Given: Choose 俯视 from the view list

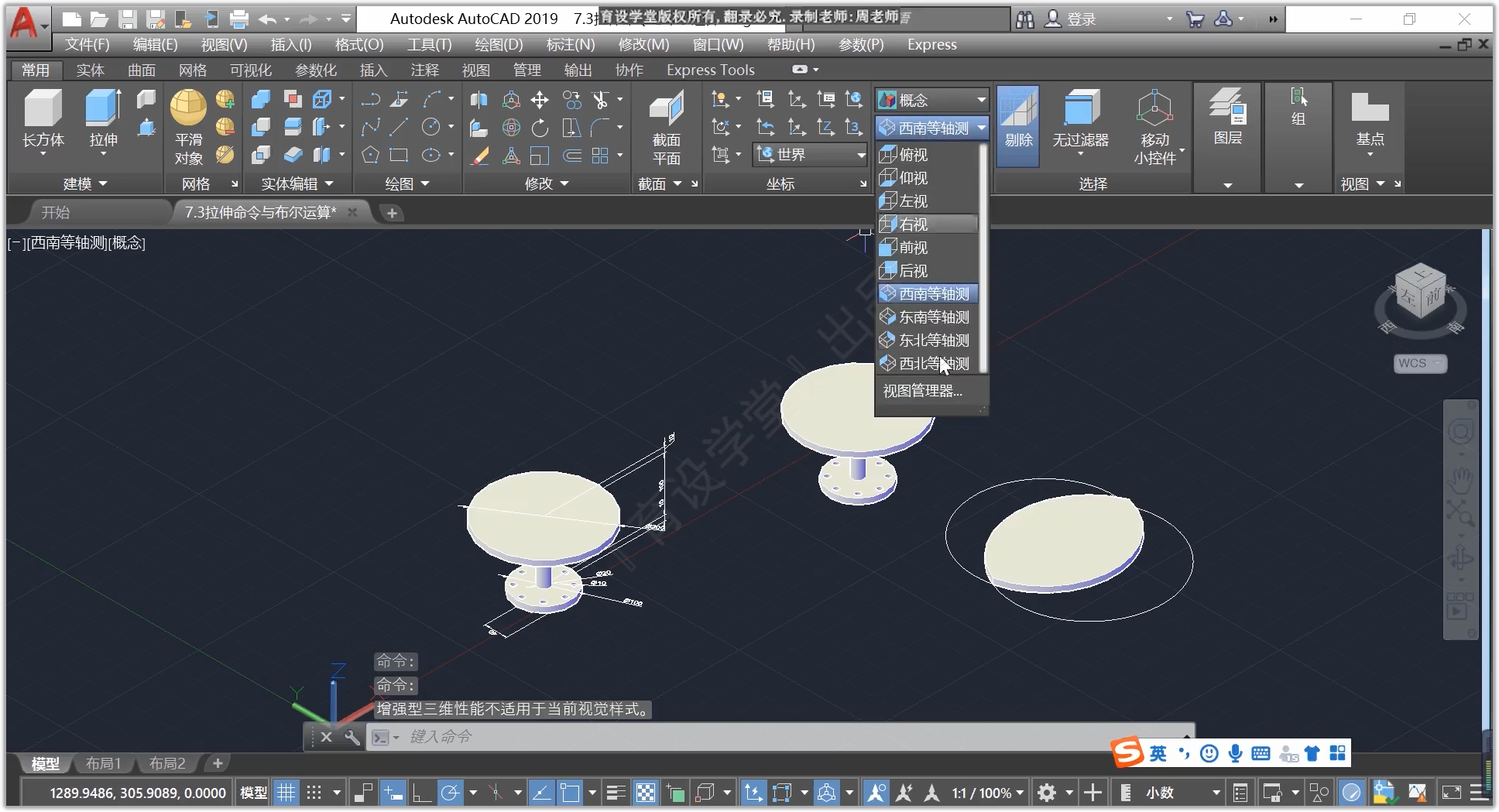Looking at the screenshot, I should coord(928,155).
